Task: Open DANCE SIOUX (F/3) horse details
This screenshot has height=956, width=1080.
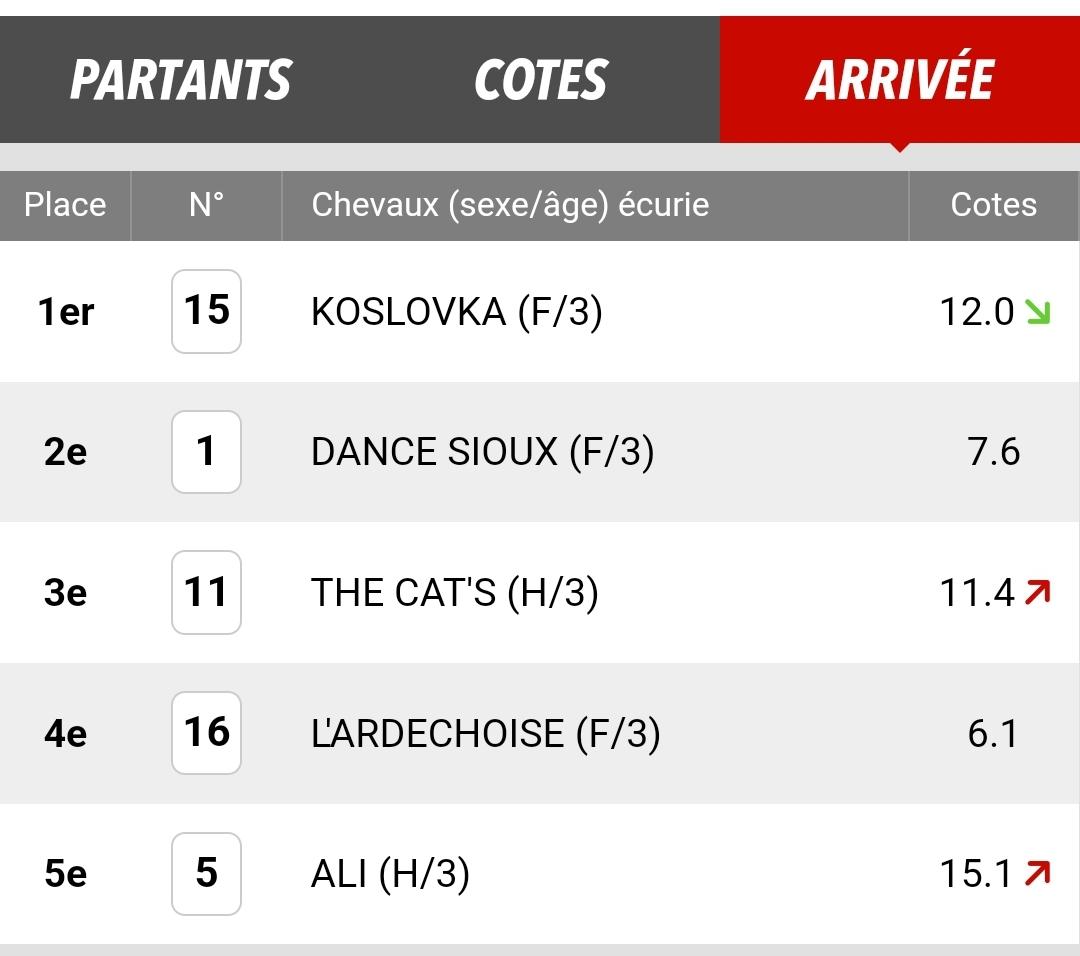Action: pyautogui.click(x=482, y=453)
